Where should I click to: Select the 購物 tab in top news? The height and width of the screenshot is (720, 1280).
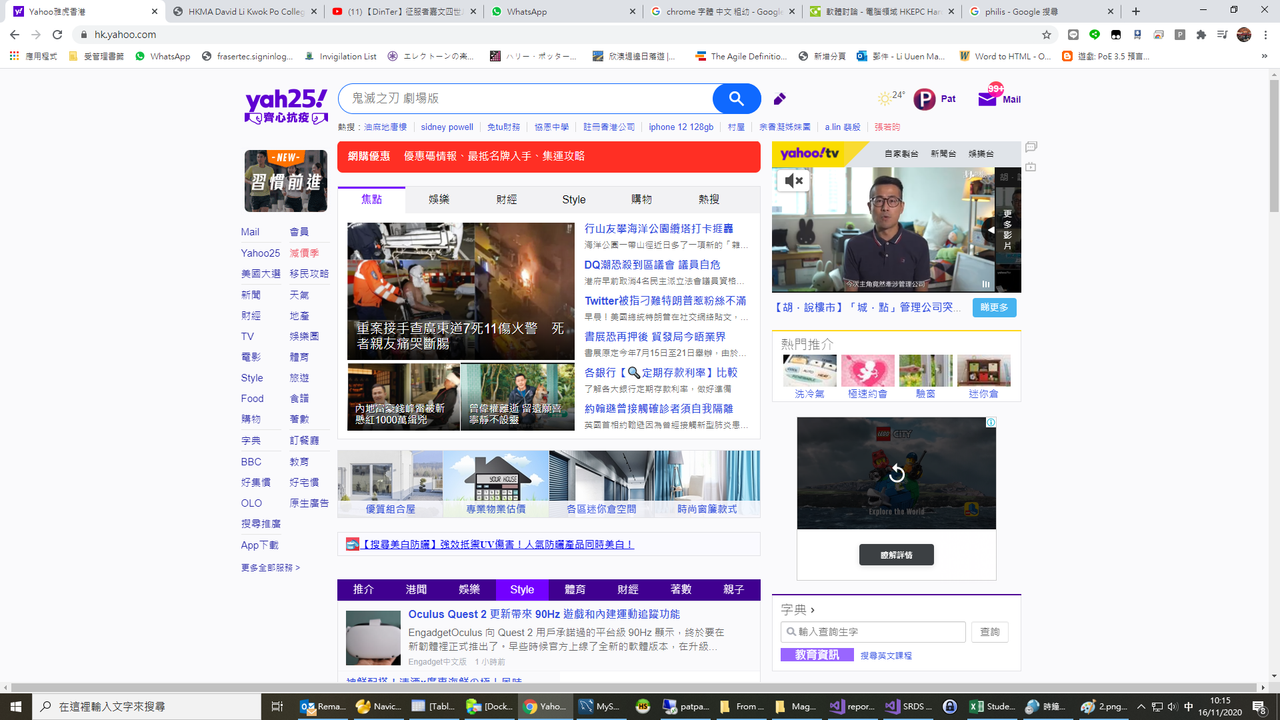[x=642, y=199]
